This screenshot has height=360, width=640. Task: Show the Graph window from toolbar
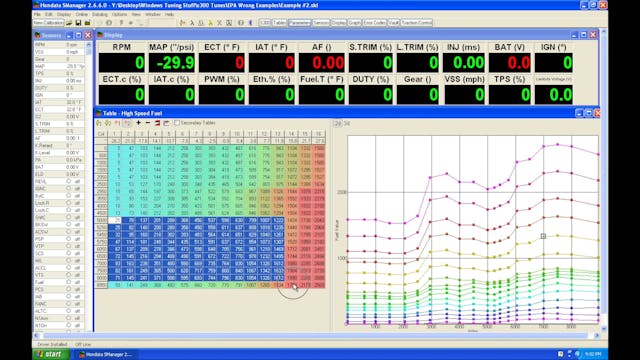coord(355,23)
